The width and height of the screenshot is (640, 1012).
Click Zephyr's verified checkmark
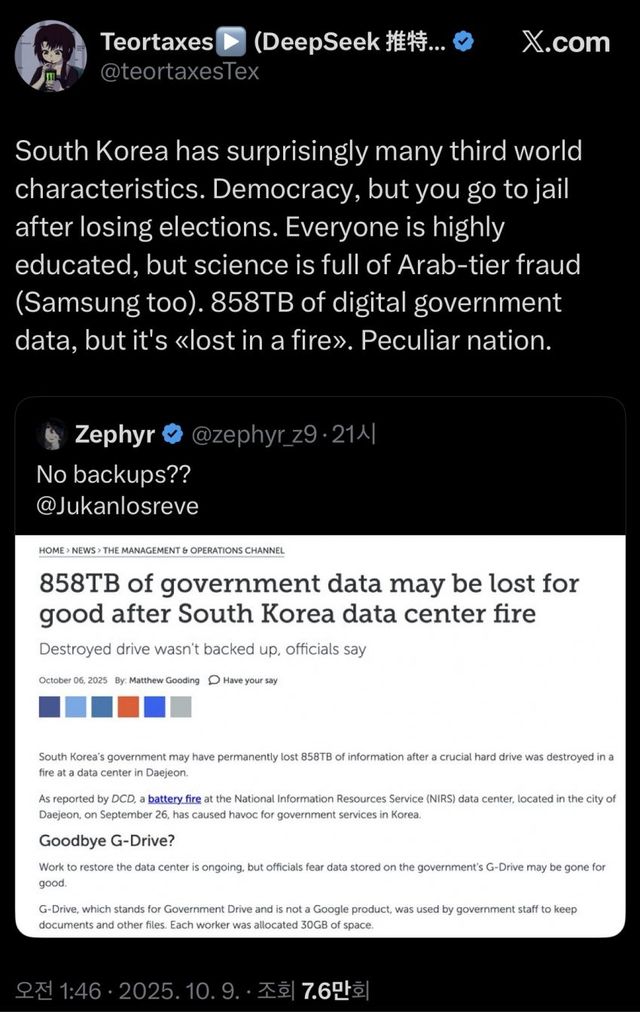click(173, 434)
